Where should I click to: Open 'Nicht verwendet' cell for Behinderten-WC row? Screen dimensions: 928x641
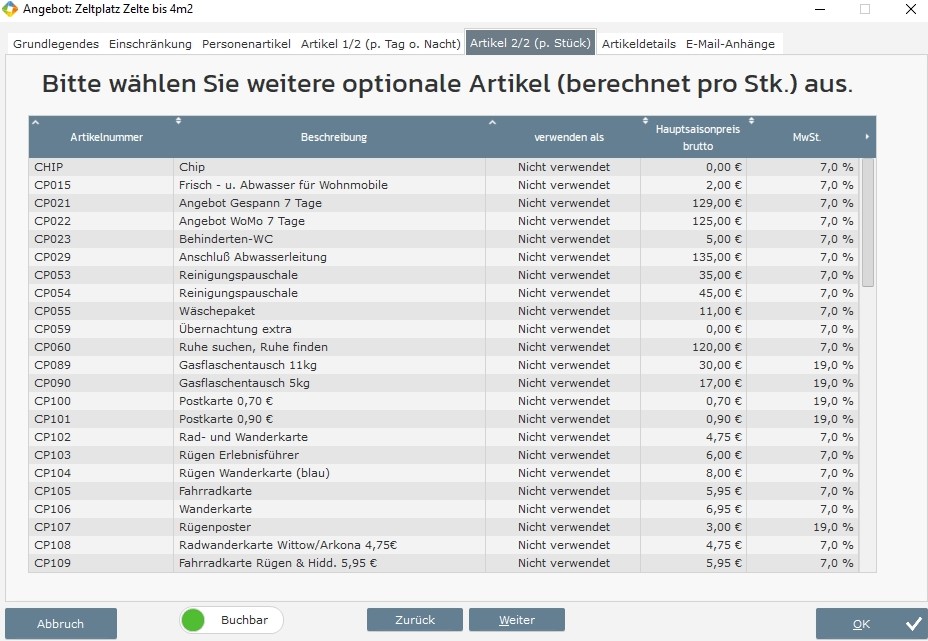pos(563,239)
